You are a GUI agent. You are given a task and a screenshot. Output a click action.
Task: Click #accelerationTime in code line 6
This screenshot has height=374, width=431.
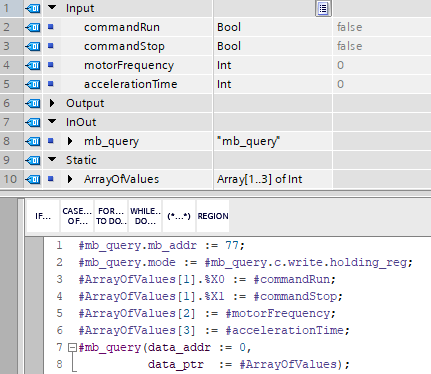coord(284,330)
